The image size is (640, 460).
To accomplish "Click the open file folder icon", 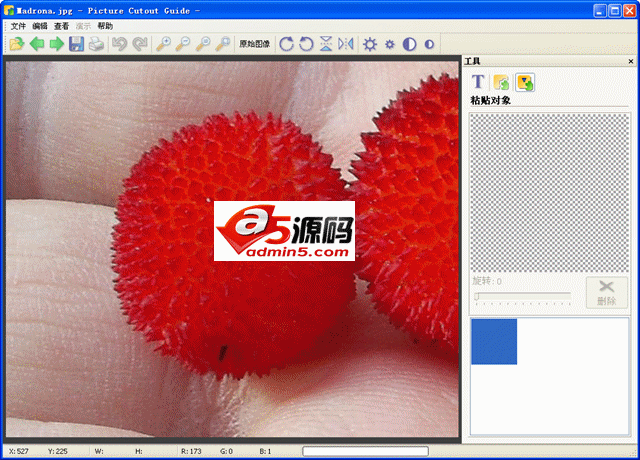I will (17, 44).
